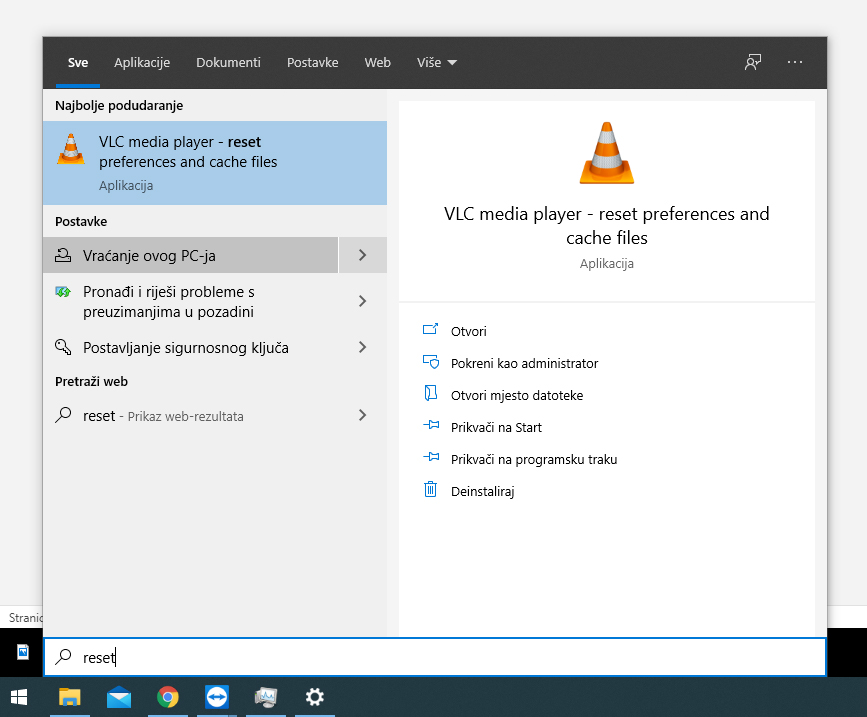Click the reset PC icon beside Vraćanje ovog PC-ja
Viewport: 867px width, 717px height.
(x=63, y=255)
